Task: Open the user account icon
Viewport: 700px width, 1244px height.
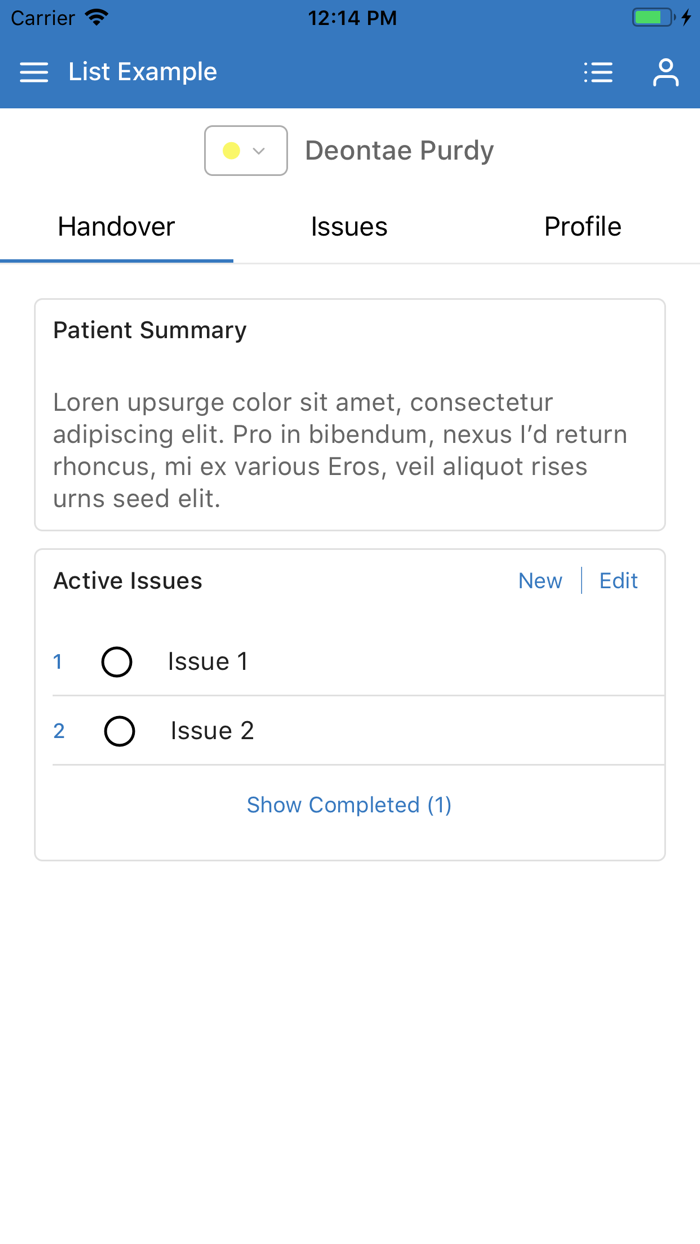Action: (x=666, y=72)
